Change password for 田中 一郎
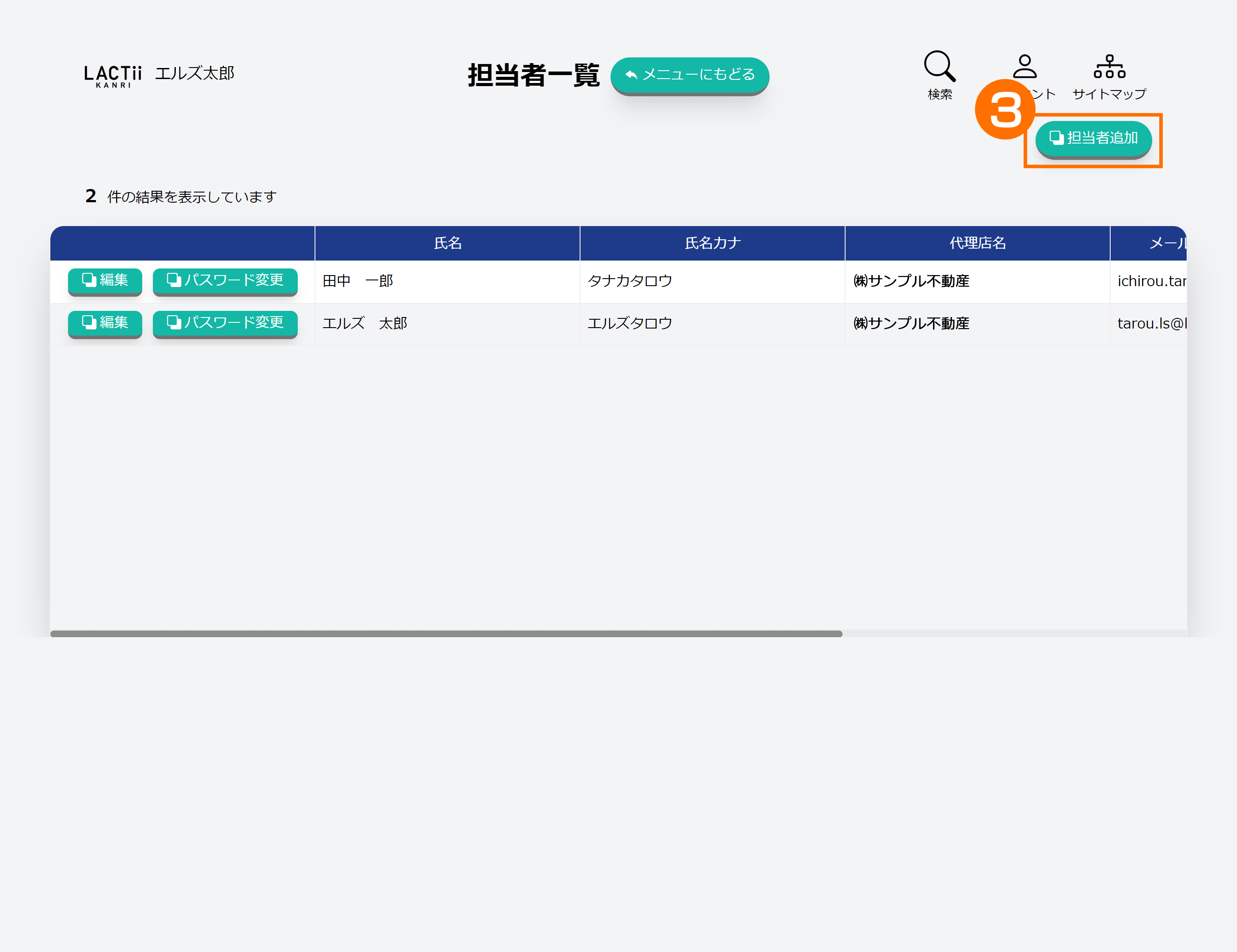Viewport: 1237px width, 952px height. [x=225, y=280]
